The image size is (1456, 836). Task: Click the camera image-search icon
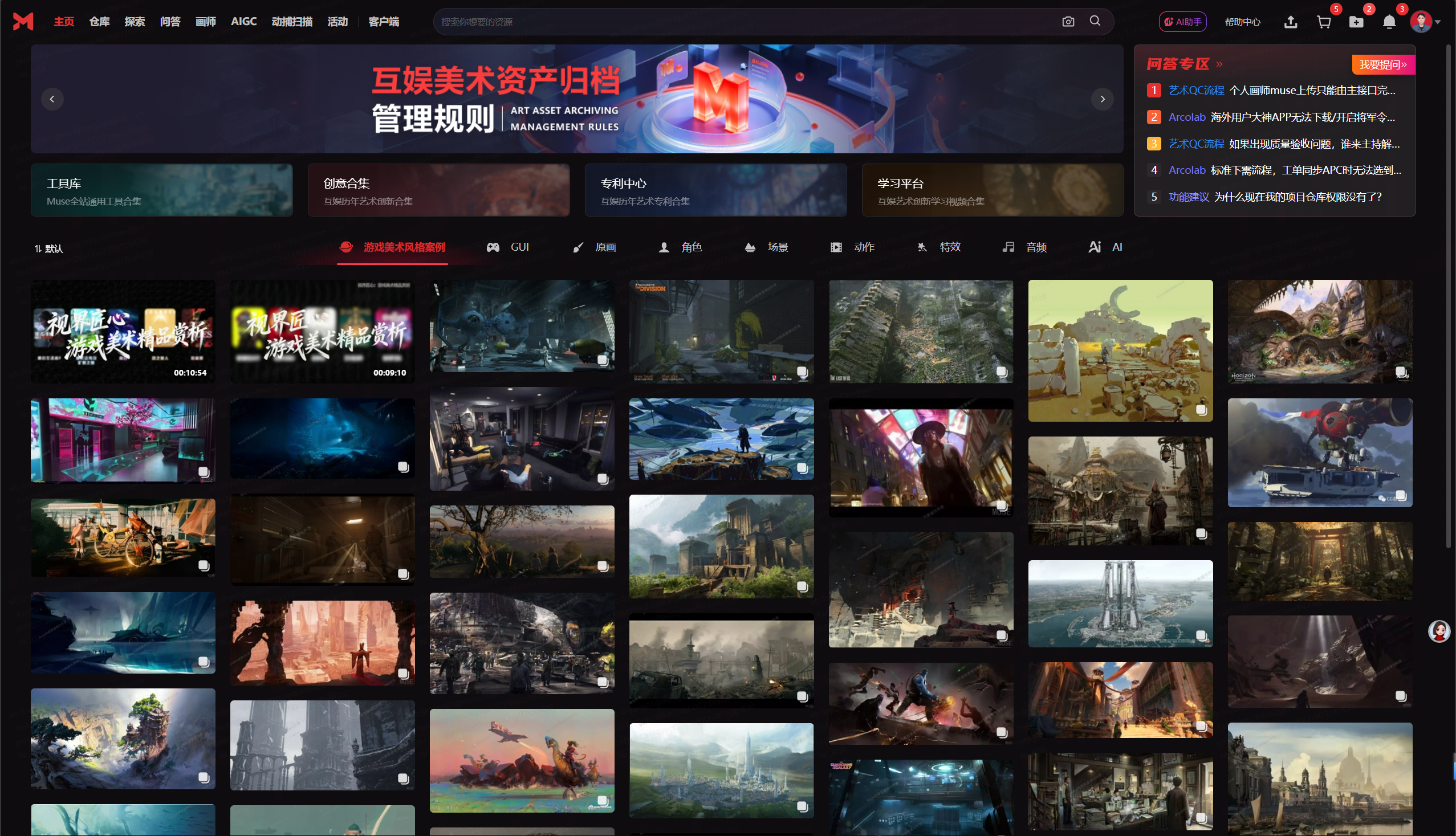(1068, 22)
